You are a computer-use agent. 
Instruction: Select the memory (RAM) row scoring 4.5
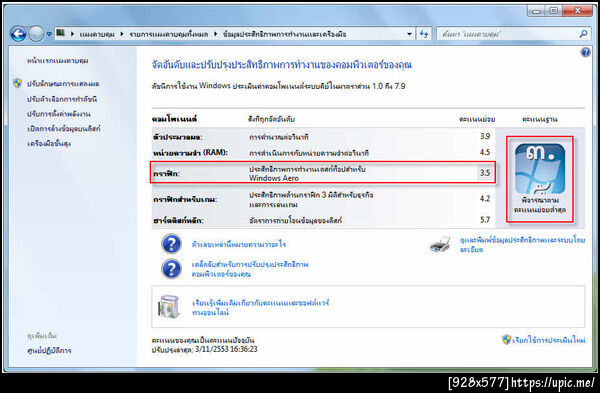coord(323,153)
